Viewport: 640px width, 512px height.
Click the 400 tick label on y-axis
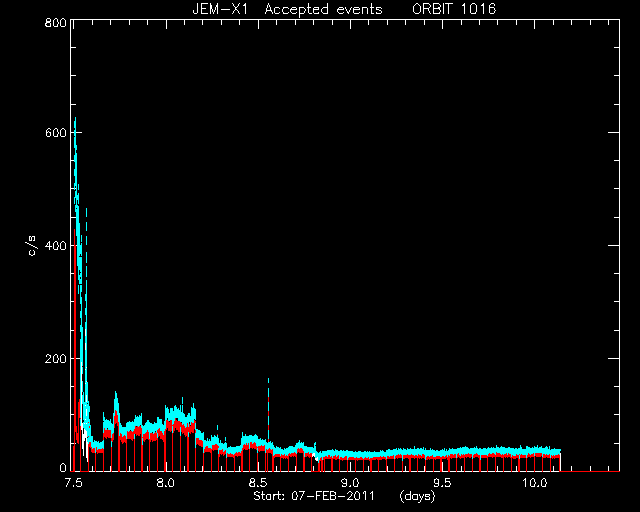tap(56, 246)
